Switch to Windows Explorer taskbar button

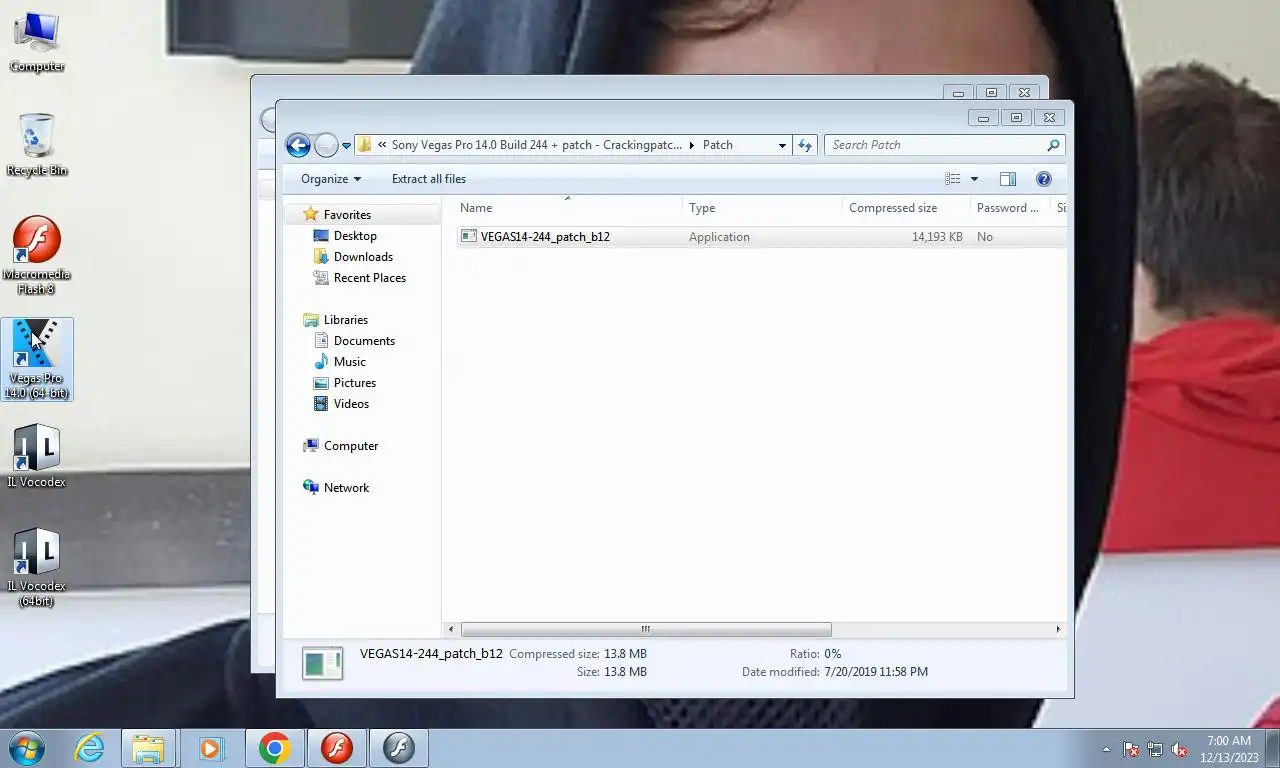click(x=148, y=748)
